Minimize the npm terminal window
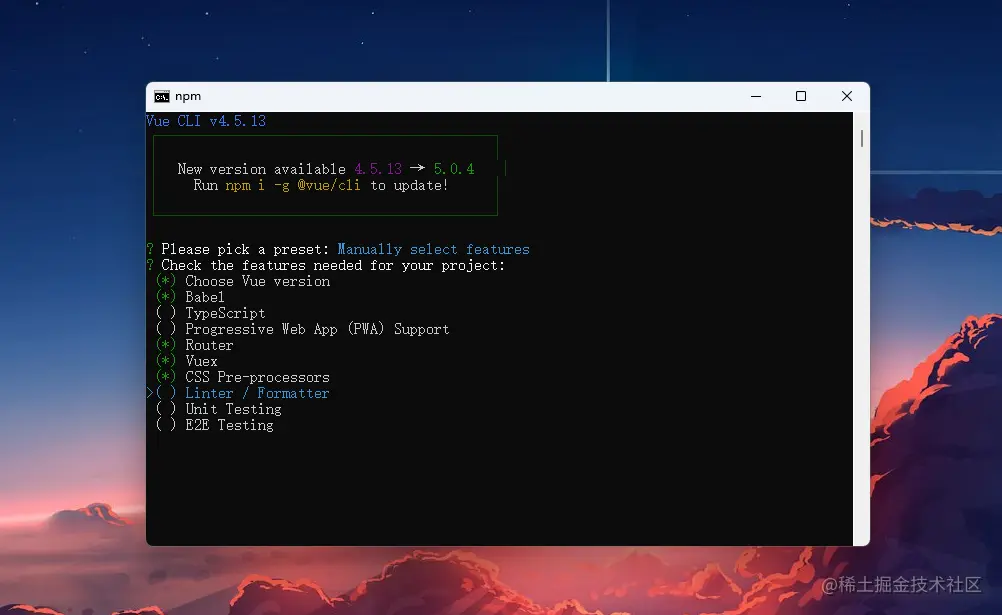Viewport: 1002px width, 615px height. (x=756, y=97)
